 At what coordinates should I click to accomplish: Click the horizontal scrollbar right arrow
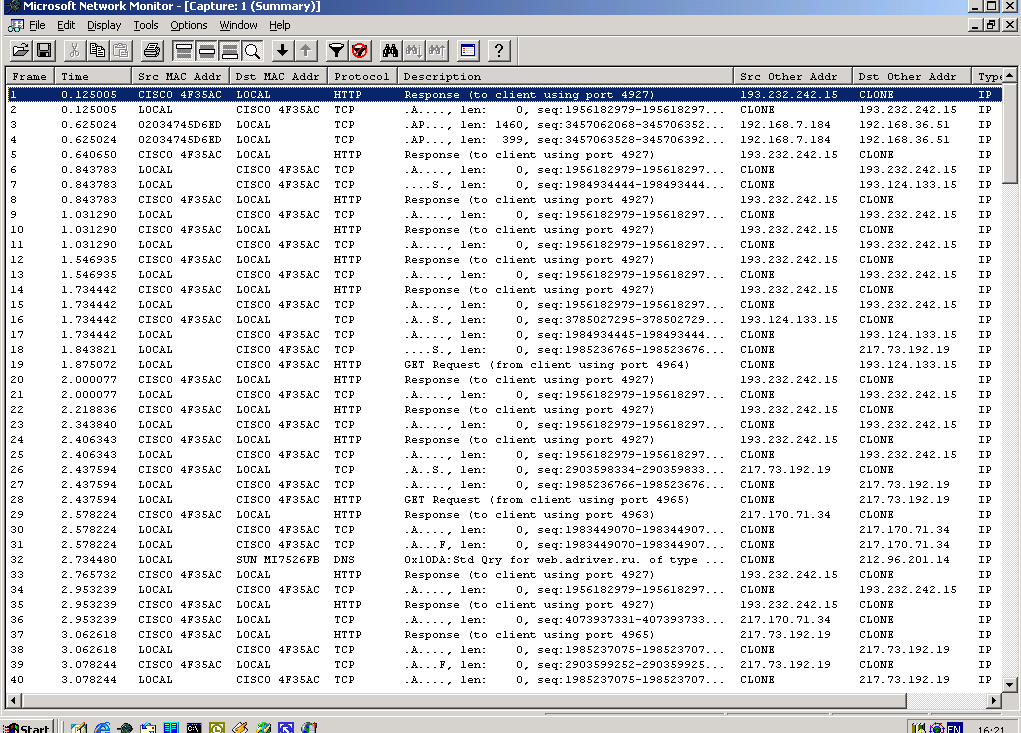coord(994,700)
